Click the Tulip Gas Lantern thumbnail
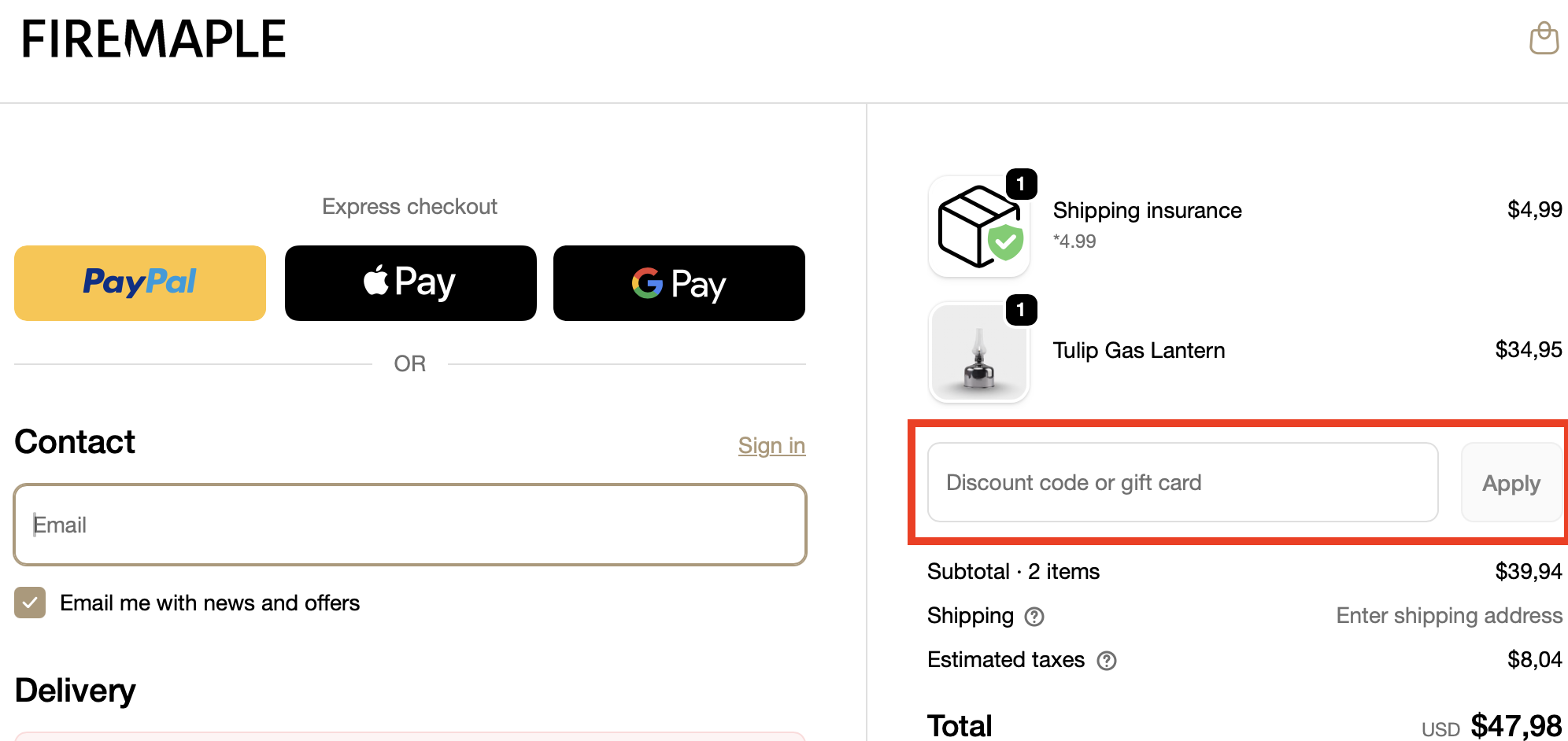The image size is (1568, 741). [979, 353]
